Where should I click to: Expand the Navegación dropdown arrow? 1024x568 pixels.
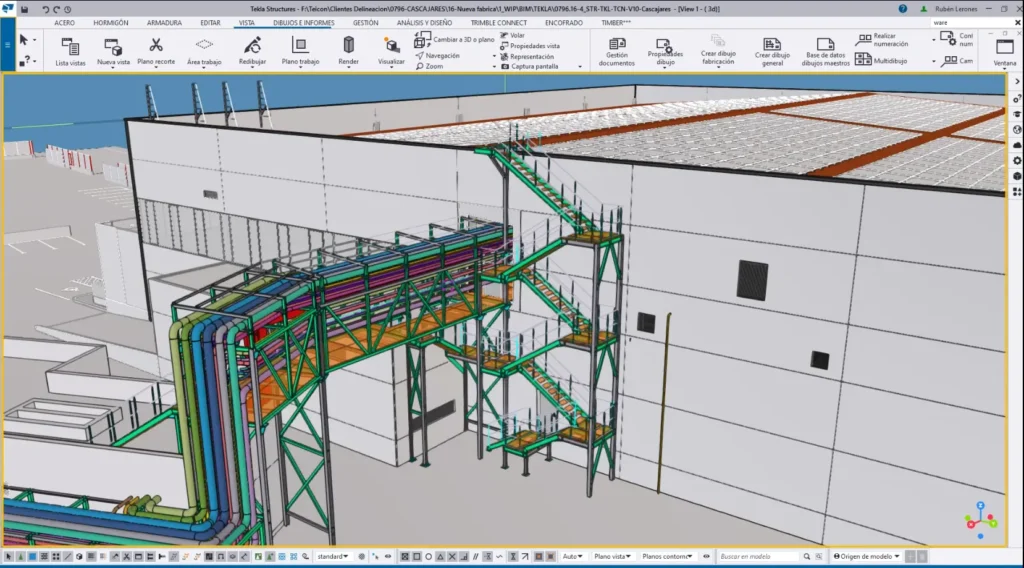coord(494,56)
